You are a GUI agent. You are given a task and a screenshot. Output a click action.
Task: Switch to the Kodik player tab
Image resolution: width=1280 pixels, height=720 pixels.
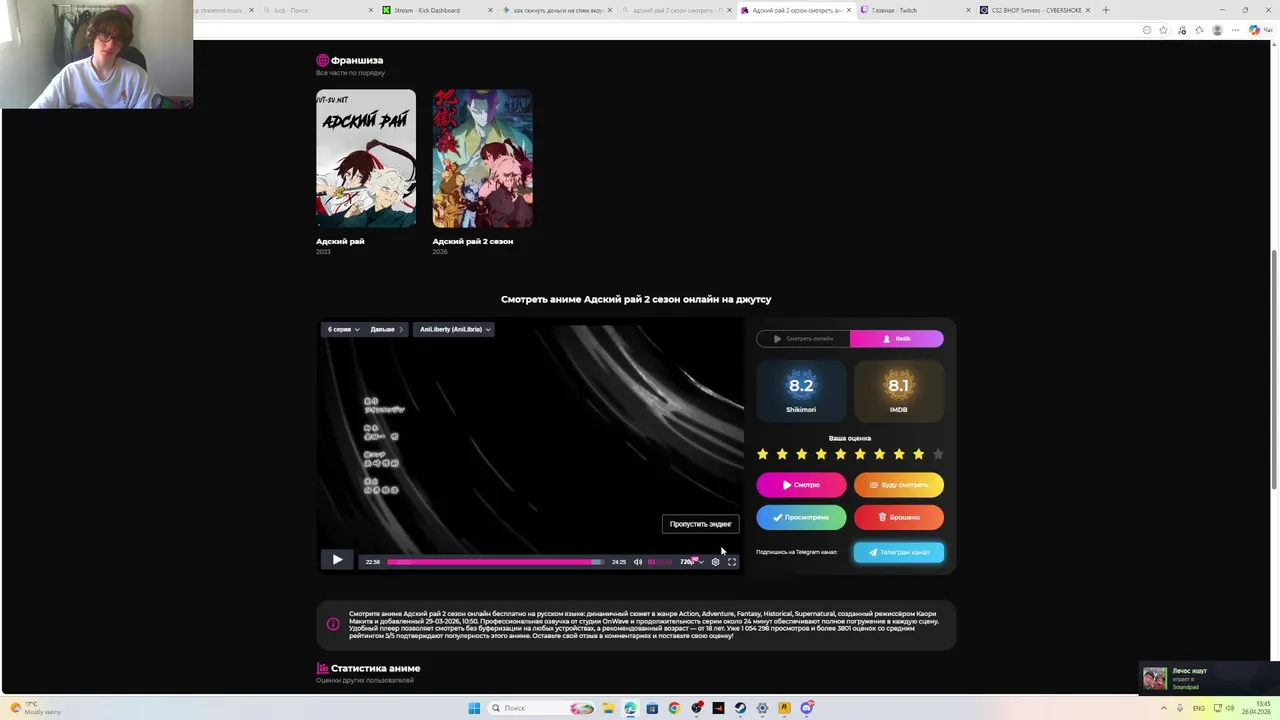click(x=897, y=339)
